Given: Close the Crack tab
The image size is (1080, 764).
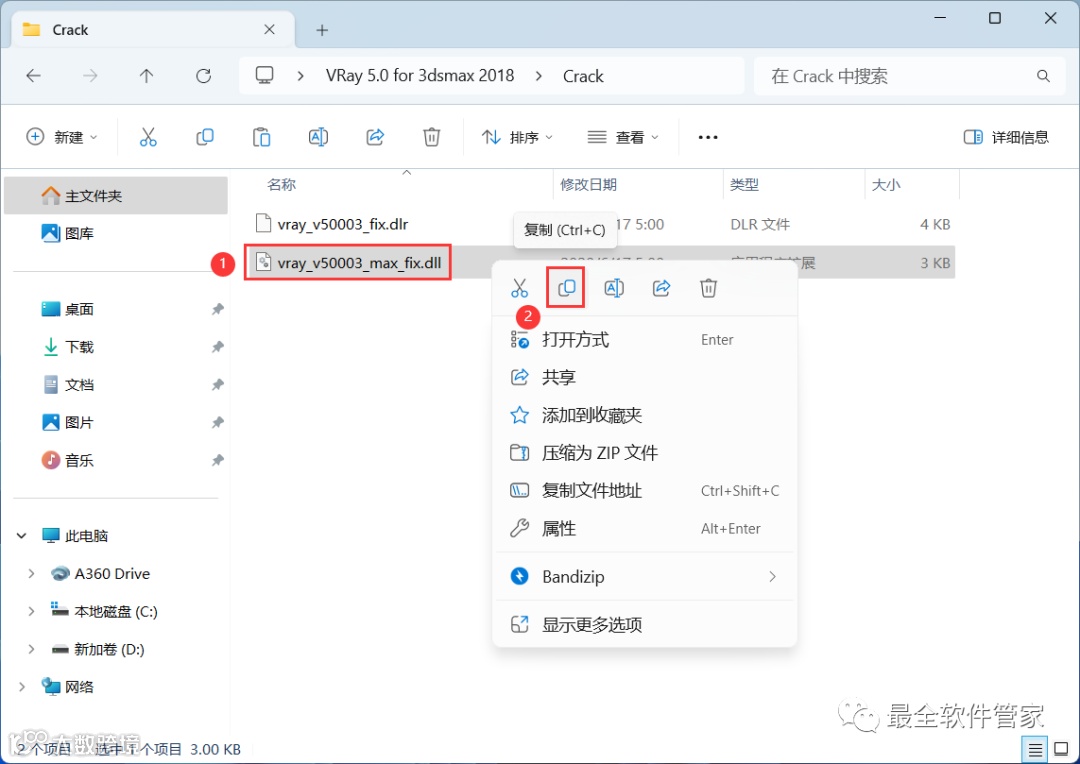Looking at the screenshot, I should 269,30.
